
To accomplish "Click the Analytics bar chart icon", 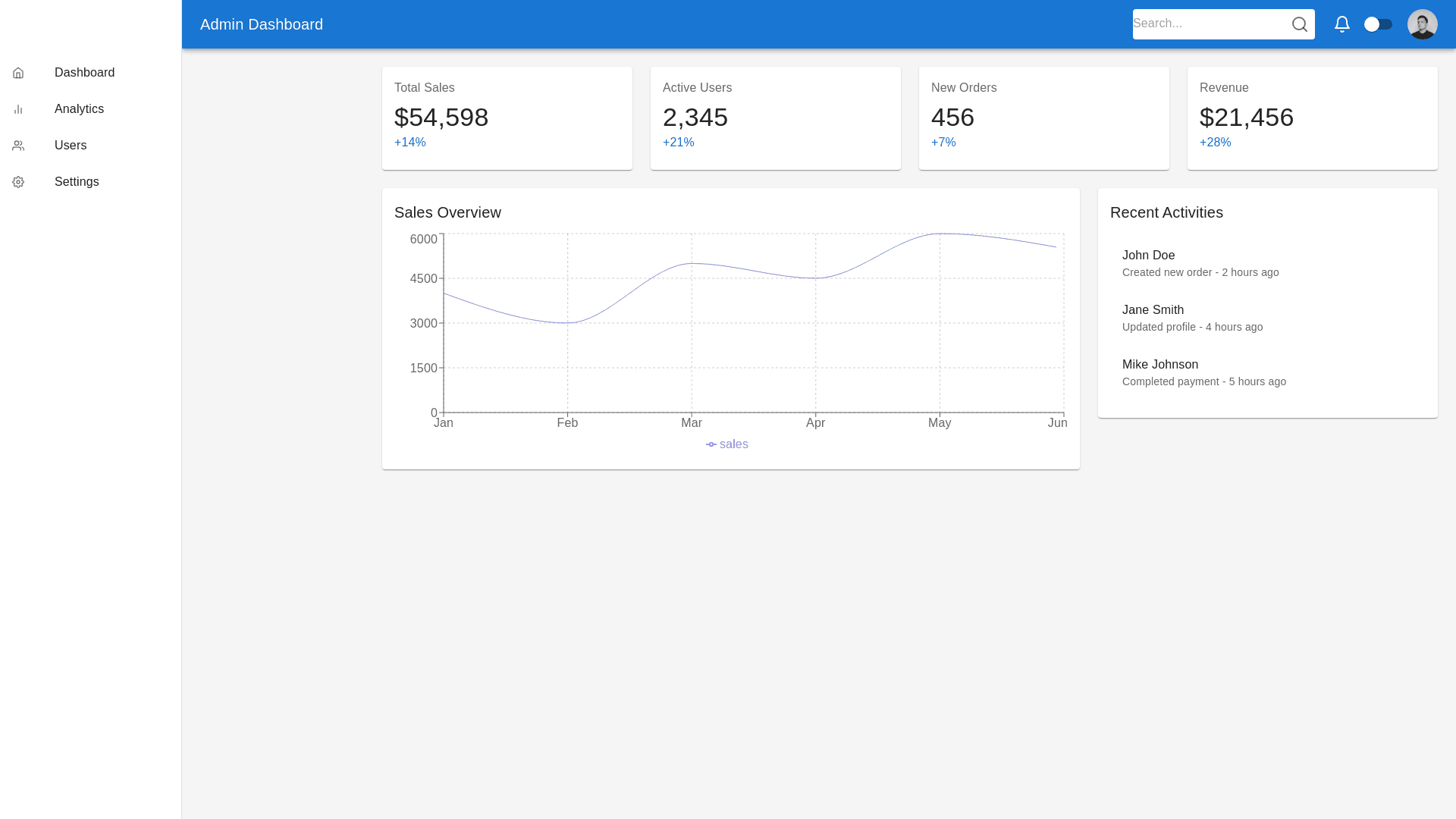I will pos(18,109).
